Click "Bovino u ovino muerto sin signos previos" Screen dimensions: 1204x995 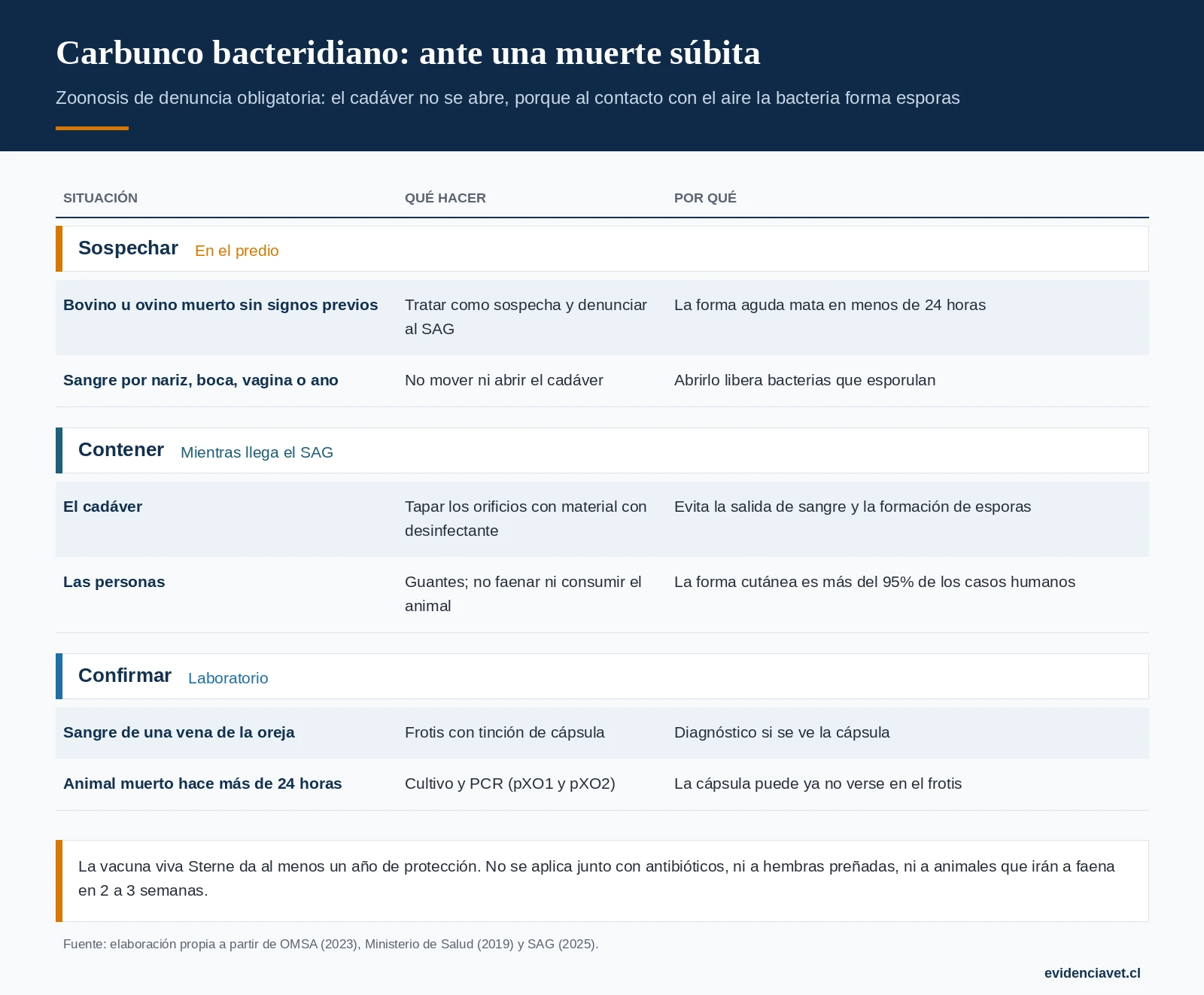click(220, 305)
